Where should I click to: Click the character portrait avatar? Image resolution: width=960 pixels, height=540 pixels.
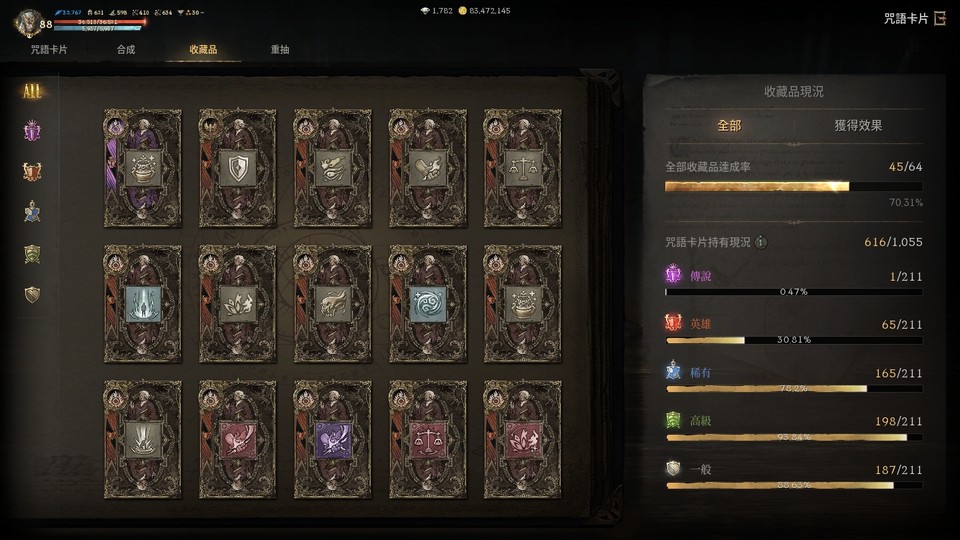pos(27,23)
